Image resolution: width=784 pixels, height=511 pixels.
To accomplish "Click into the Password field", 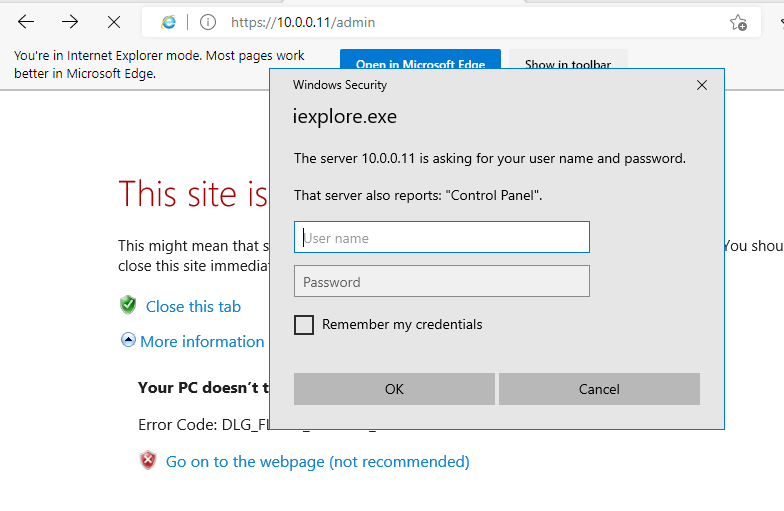I will [441, 282].
